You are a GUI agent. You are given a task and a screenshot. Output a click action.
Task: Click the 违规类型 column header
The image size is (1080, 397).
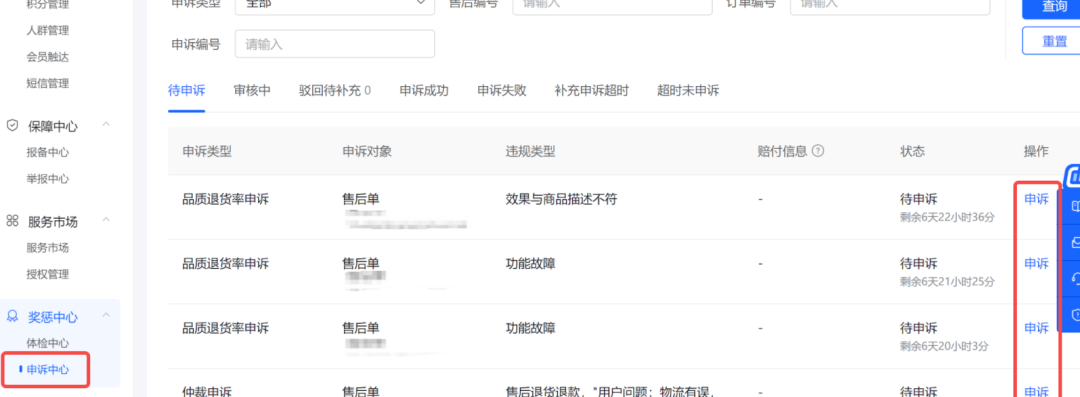(530, 152)
